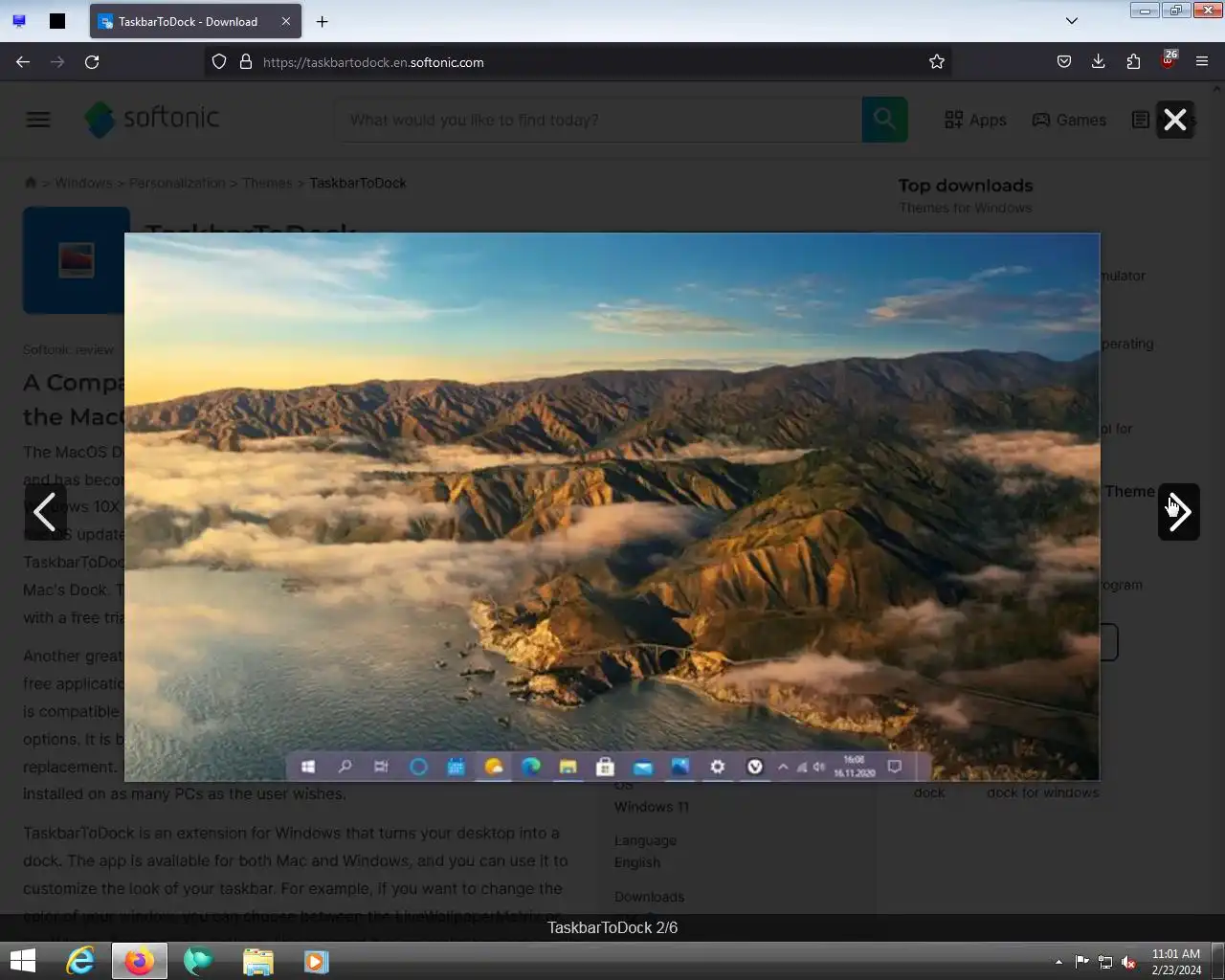Open the green bird app in taskbar

198,961
